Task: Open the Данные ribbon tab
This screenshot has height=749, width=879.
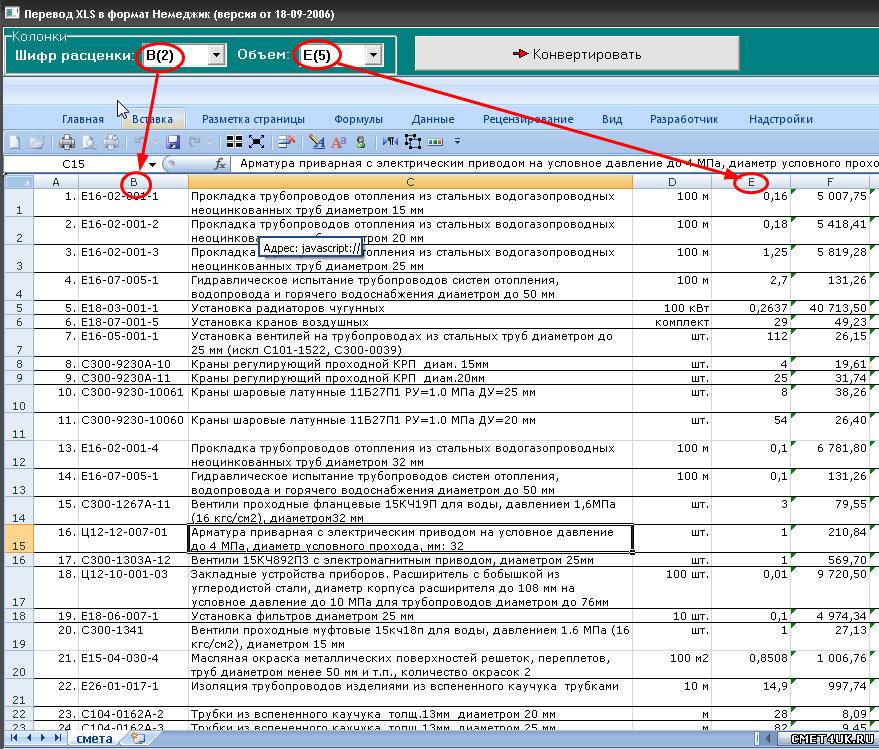Action: pos(432,119)
